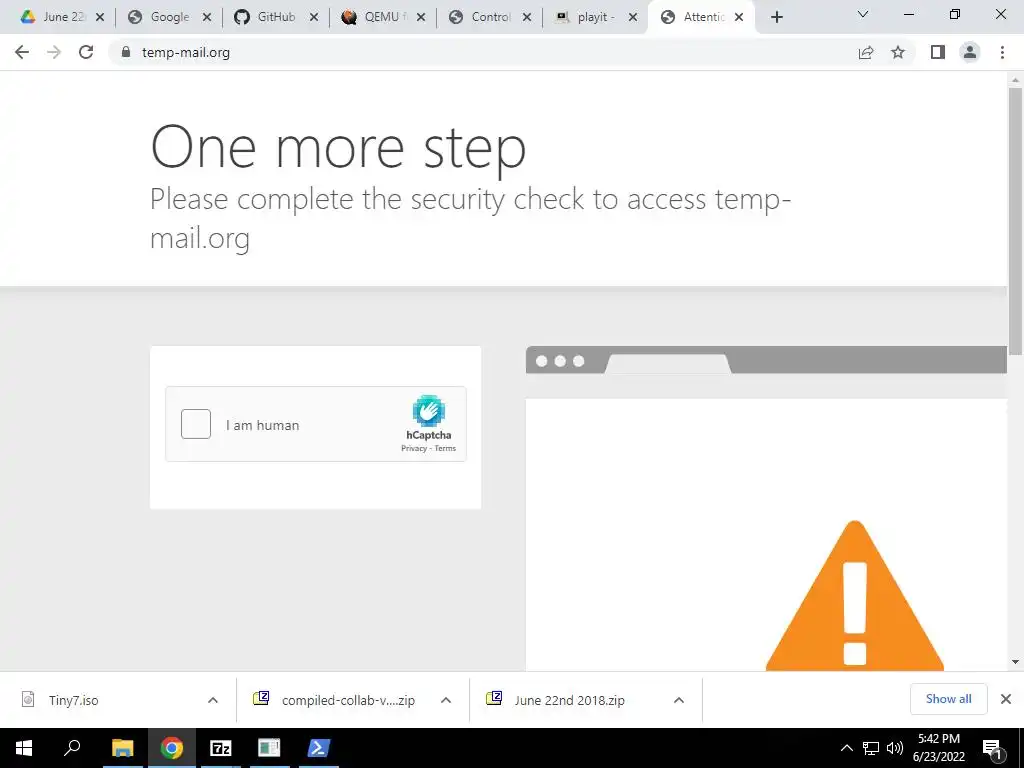Image resolution: width=1024 pixels, height=768 pixels.
Task: Open the Chrome side panel
Action: tap(938, 52)
